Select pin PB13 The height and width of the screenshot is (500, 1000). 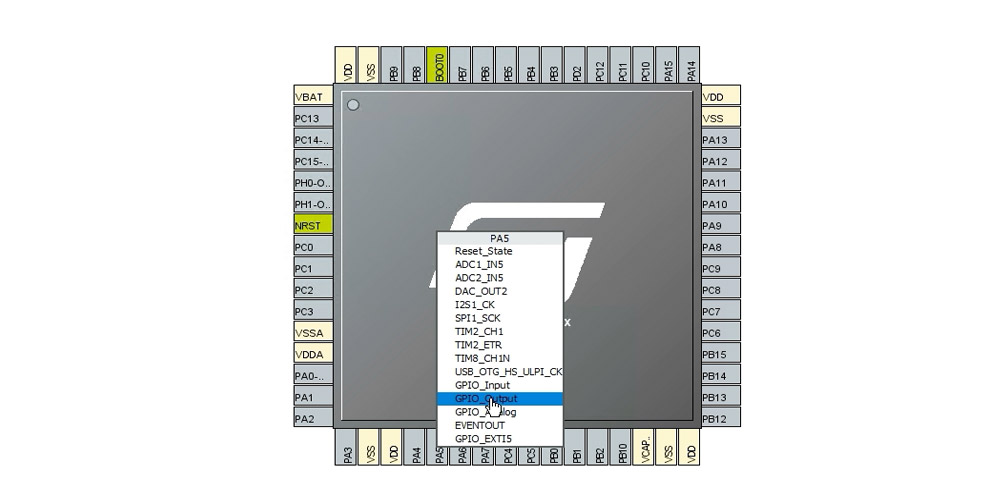[x=721, y=397]
